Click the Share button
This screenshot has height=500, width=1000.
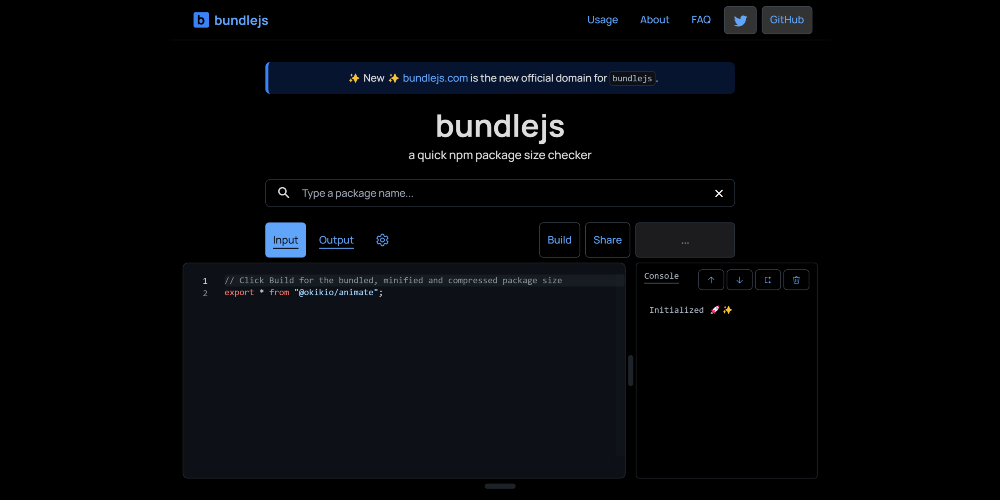click(607, 240)
